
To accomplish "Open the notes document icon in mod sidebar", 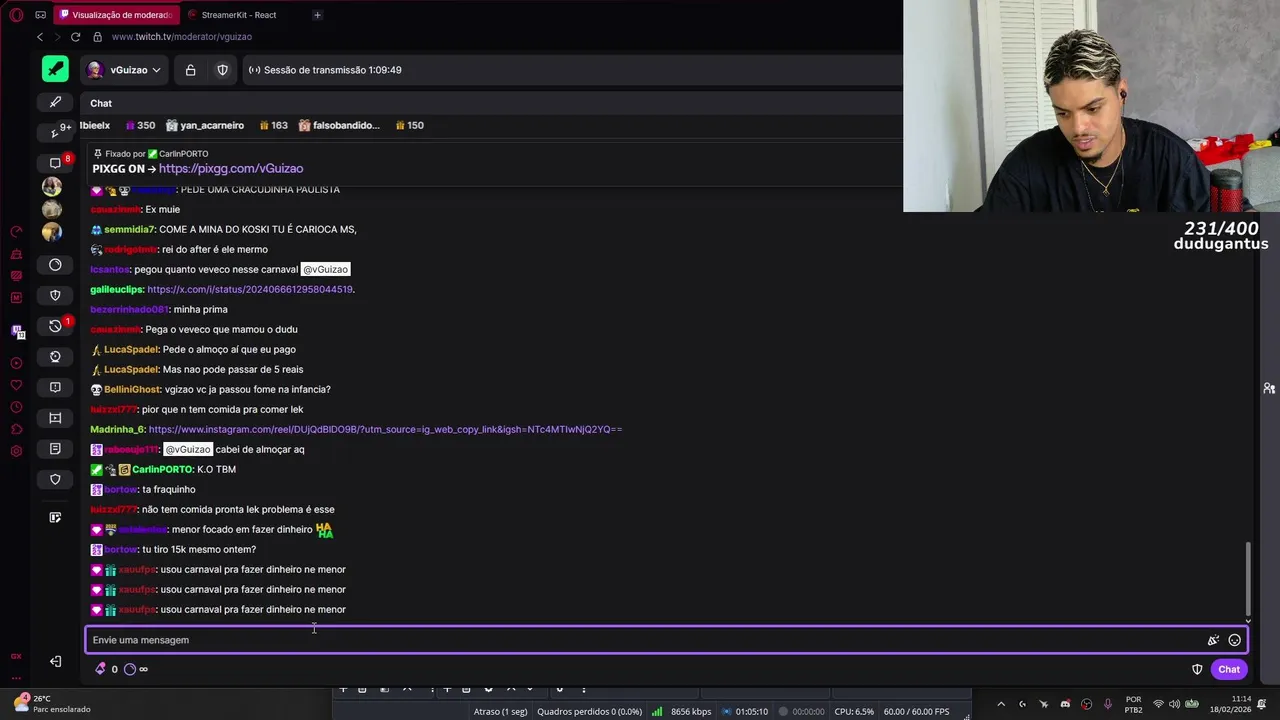I will click(x=55, y=449).
